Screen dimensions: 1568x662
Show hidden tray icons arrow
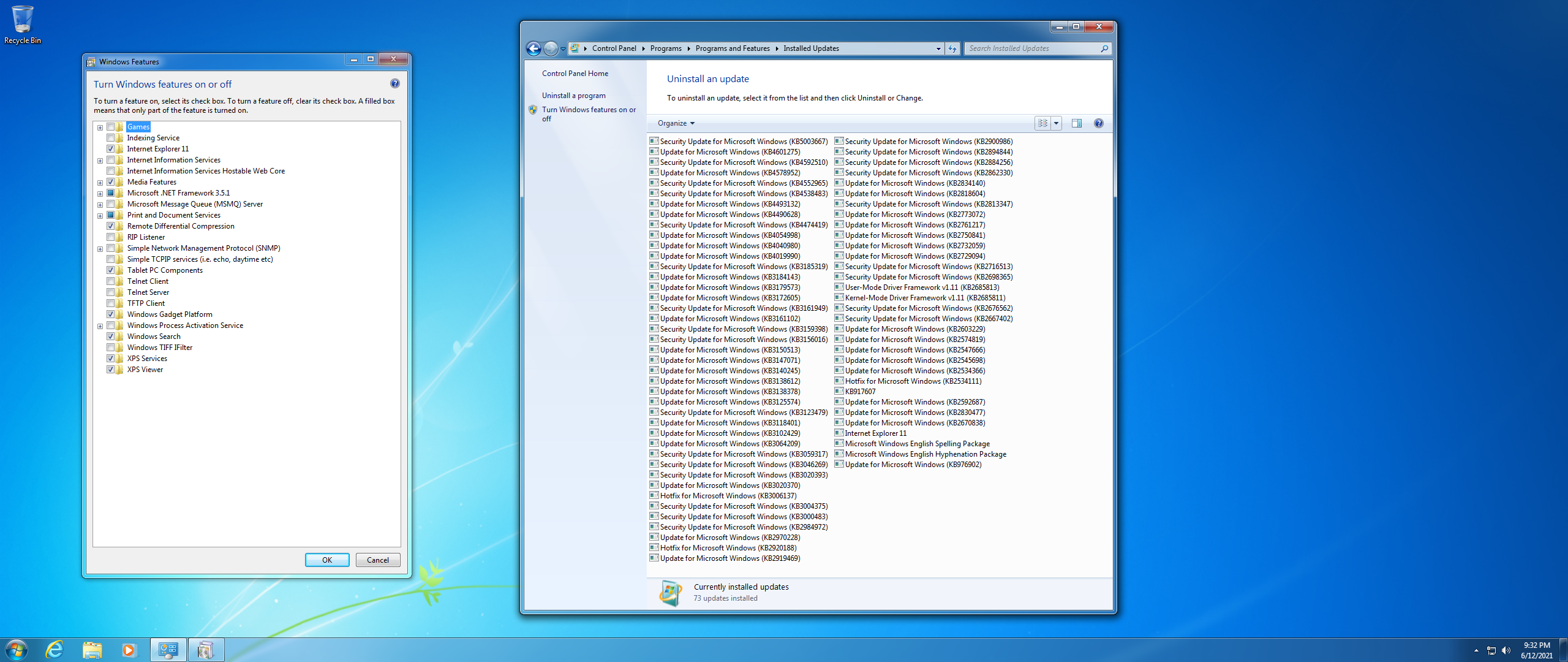click(x=1476, y=650)
